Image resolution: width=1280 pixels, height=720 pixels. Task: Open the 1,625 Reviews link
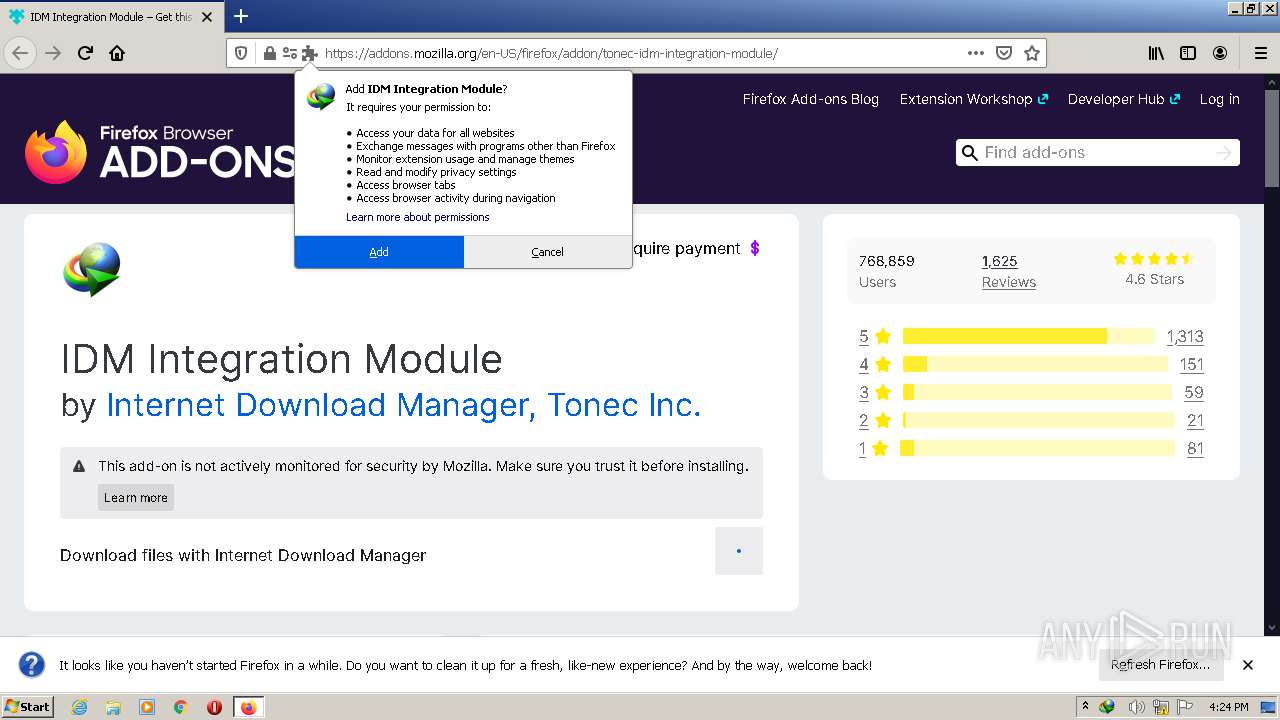tap(1008, 271)
